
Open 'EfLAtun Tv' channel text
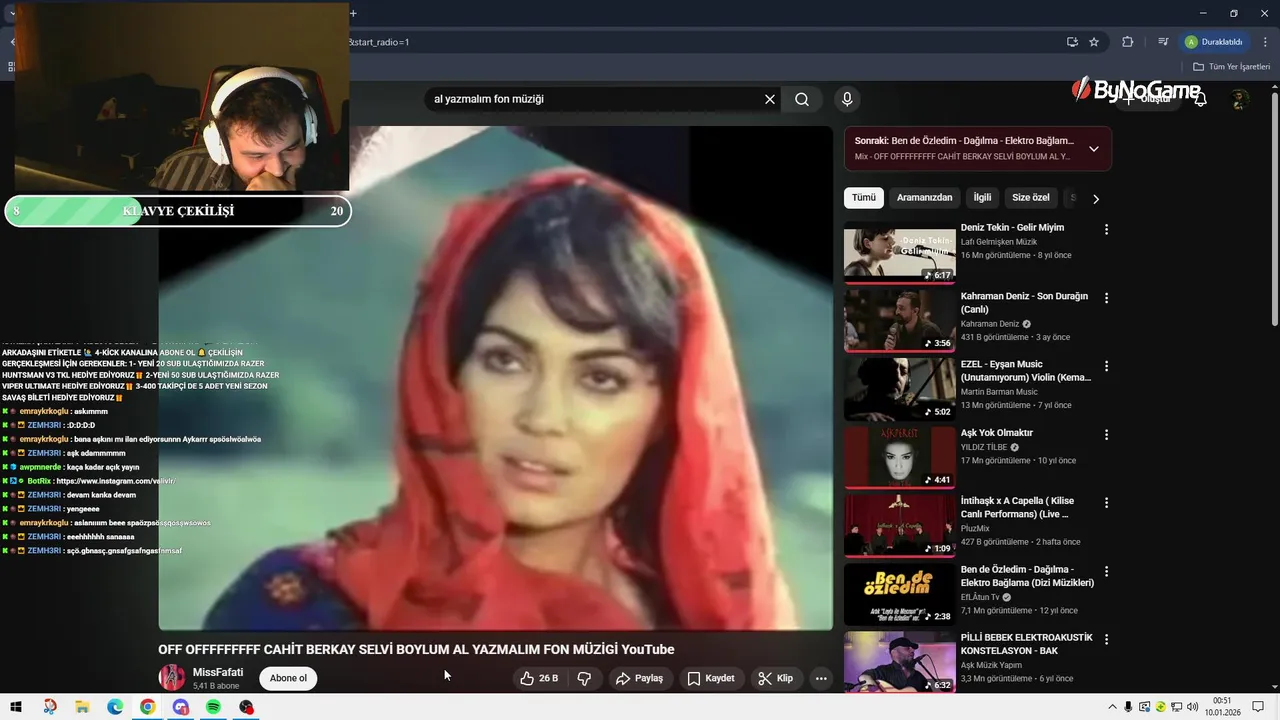coord(980,597)
